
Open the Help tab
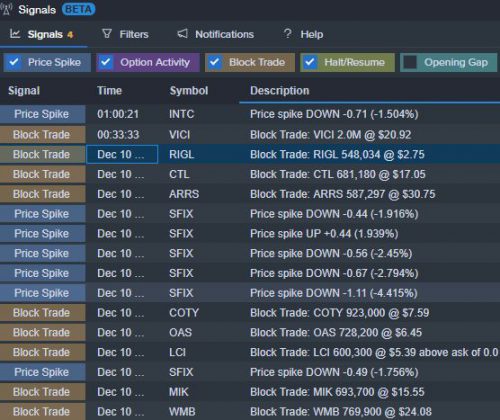[303, 34]
